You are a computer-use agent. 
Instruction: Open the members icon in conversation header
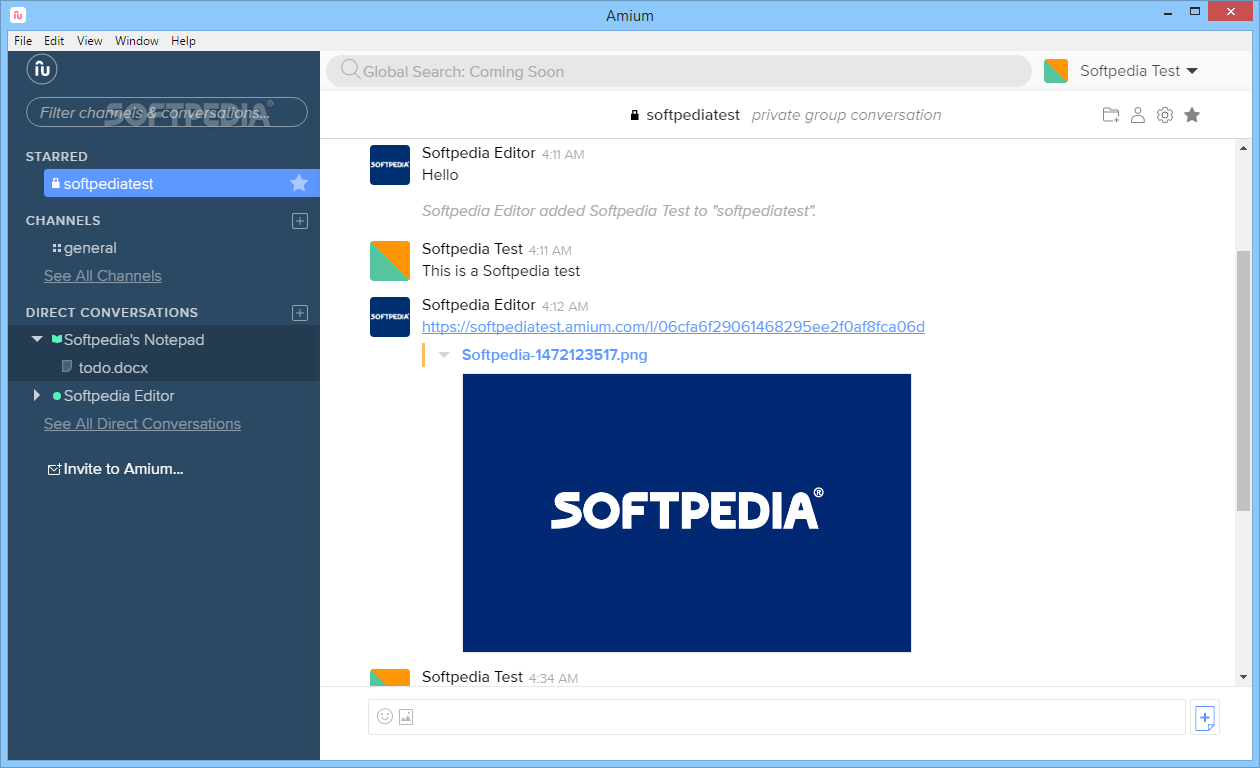click(1138, 115)
